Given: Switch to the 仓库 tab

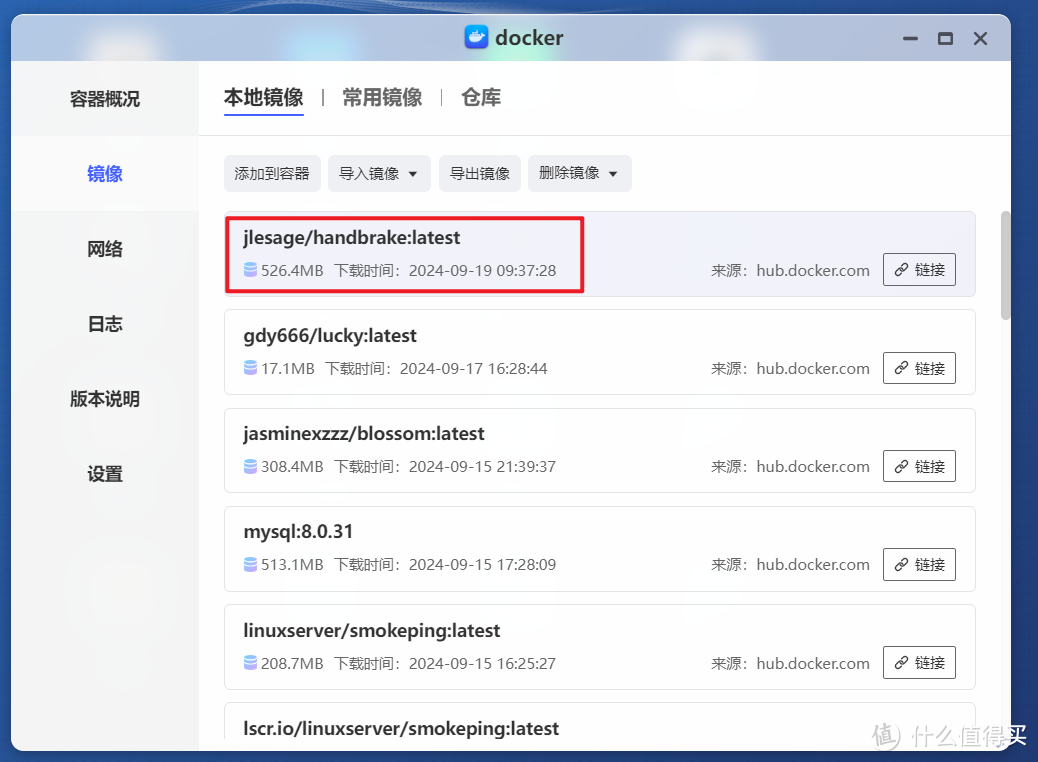Looking at the screenshot, I should pyautogui.click(x=480, y=98).
